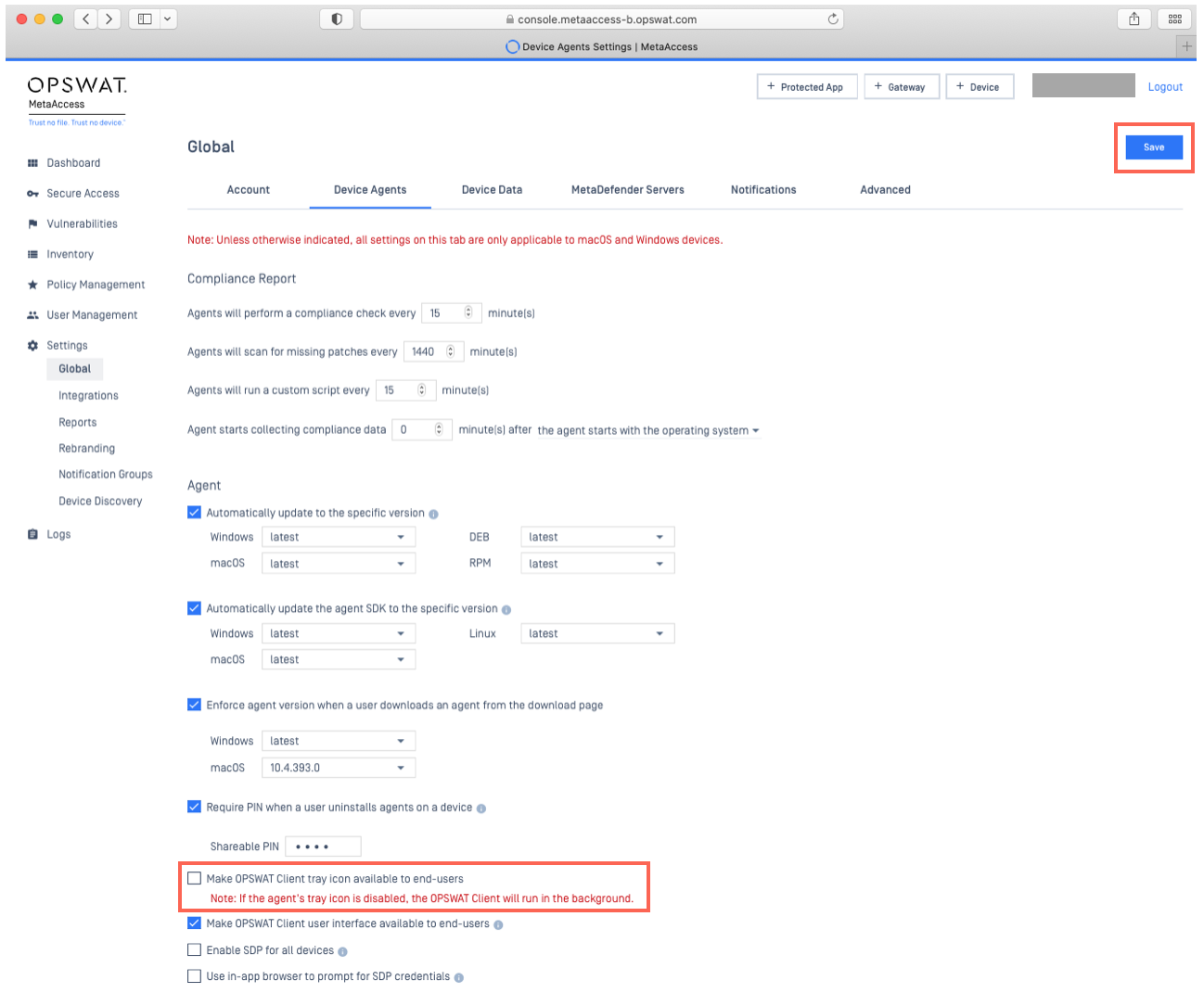Click info icon beside in-app browser option
This screenshot has height=993, width=1204.
[458, 977]
